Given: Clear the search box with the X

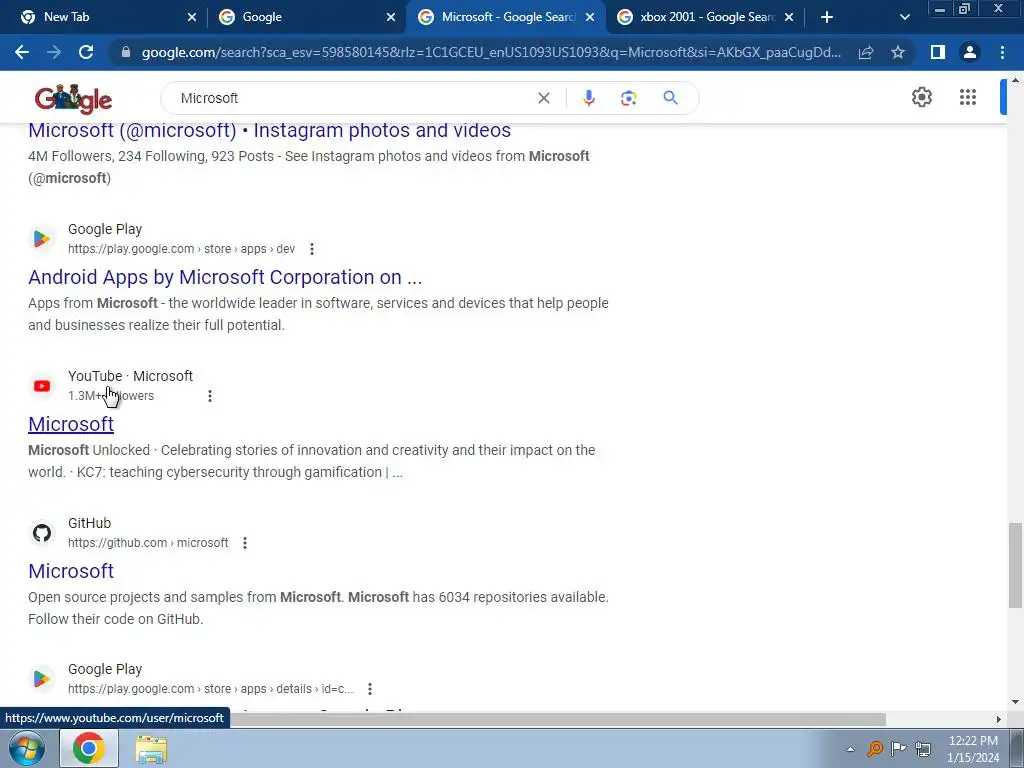Looking at the screenshot, I should point(543,98).
